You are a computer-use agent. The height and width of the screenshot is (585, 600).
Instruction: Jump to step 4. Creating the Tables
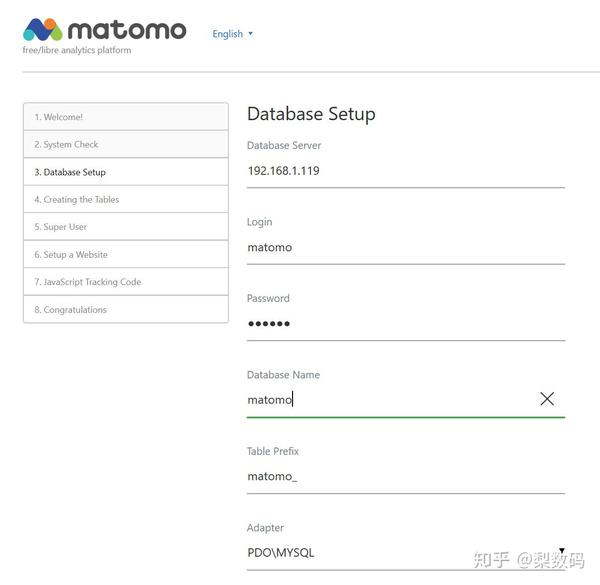[126, 199]
